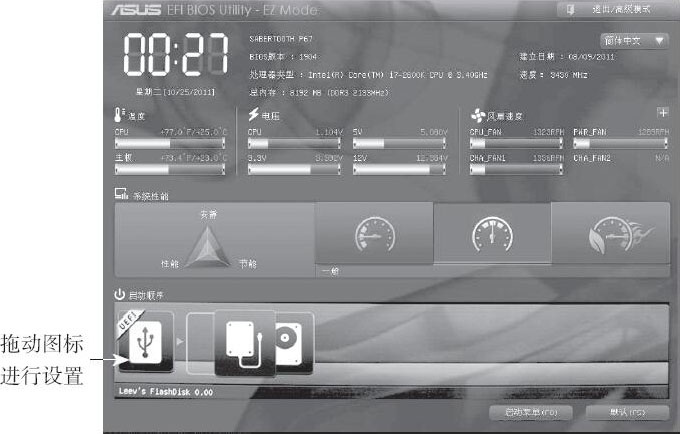The image size is (680, 434).
Task: Click the BIOS版本 1904 text
Action: 283,57
